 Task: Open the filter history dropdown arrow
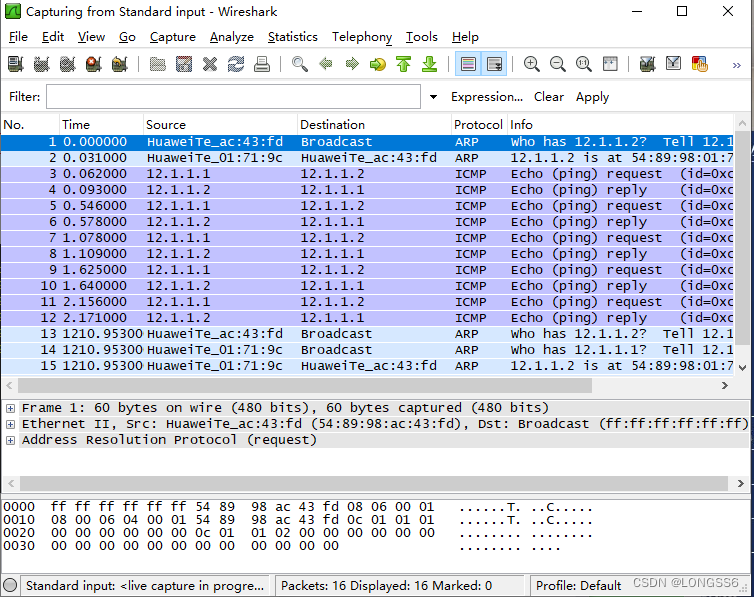[433, 97]
